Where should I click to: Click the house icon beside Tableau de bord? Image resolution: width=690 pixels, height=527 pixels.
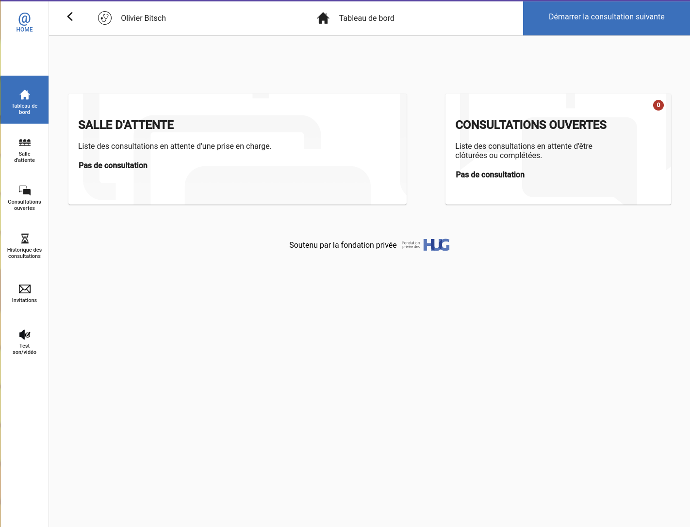click(323, 18)
